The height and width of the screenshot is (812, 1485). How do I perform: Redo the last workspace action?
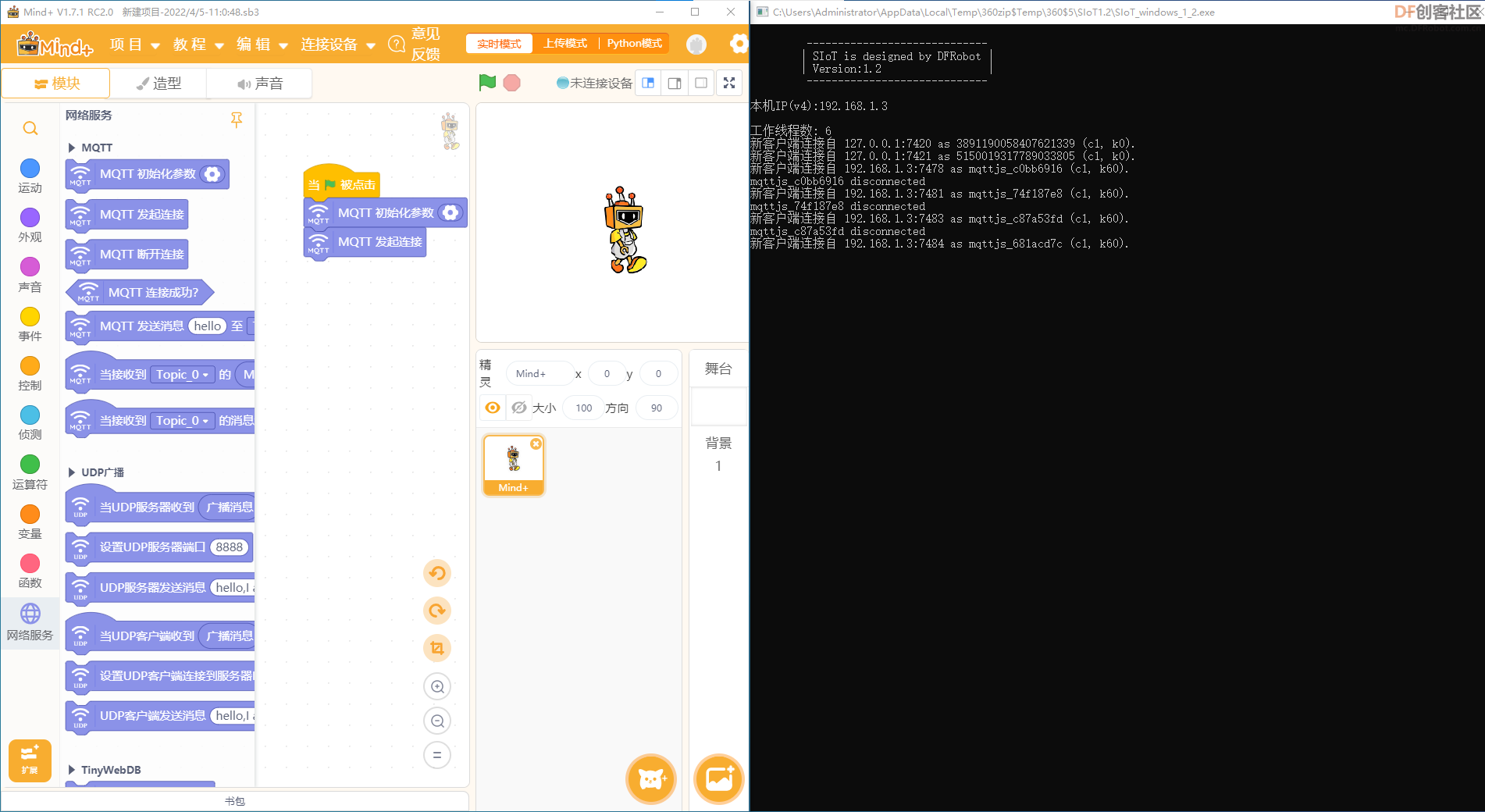437,611
